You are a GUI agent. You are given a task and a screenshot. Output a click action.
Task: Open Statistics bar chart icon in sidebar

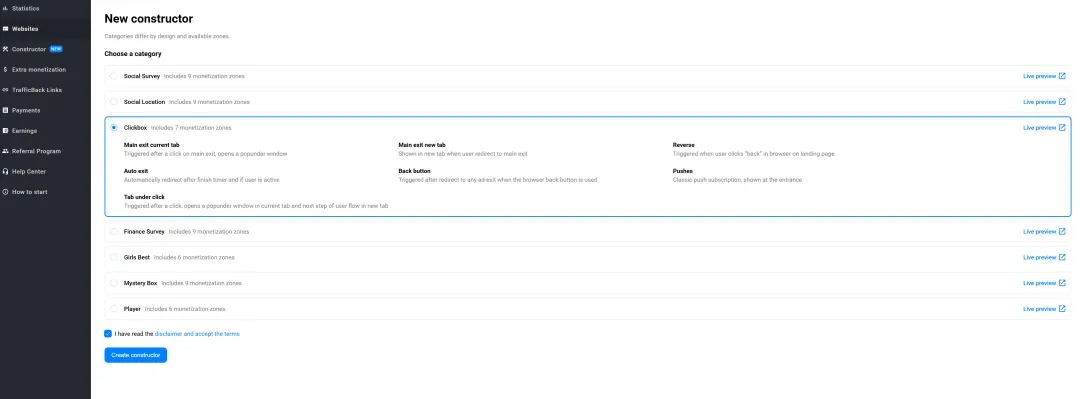tap(6, 8)
